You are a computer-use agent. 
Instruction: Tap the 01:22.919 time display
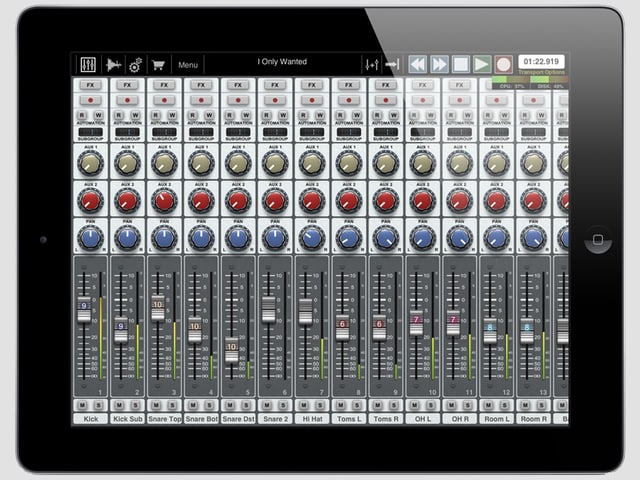[x=541, y=62]
